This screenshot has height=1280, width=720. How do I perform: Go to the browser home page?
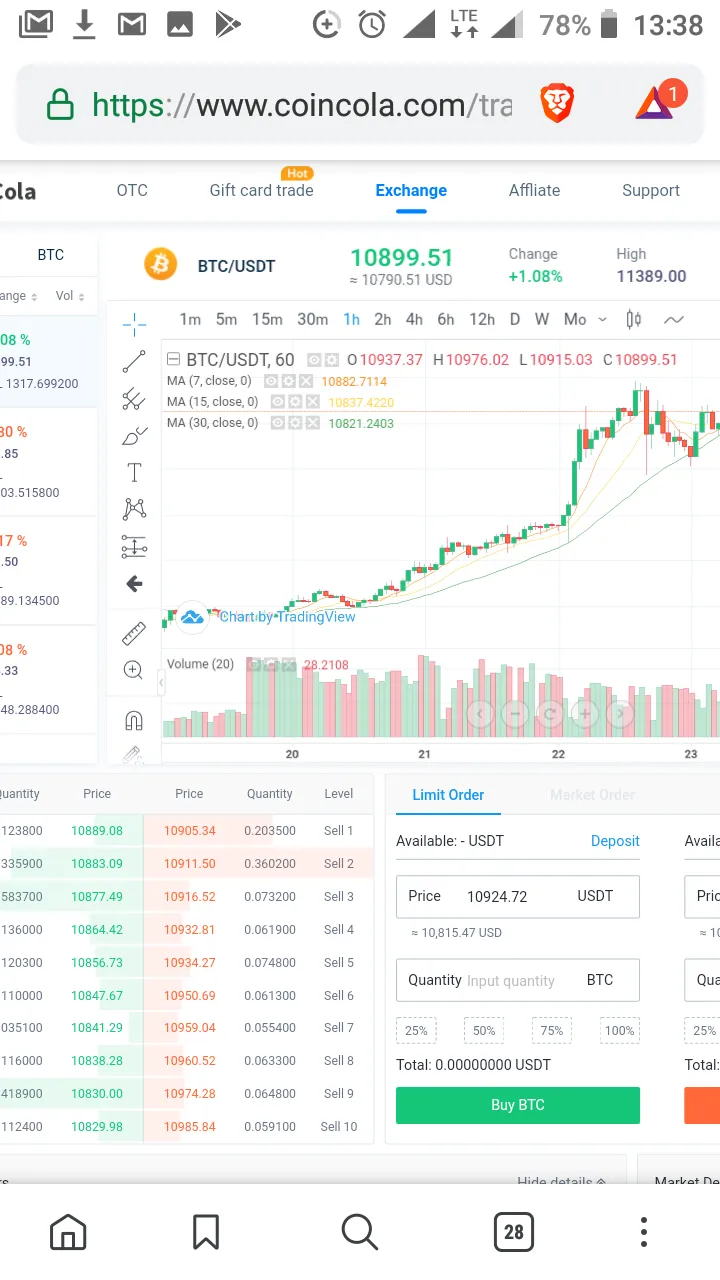click(68, 1232)
